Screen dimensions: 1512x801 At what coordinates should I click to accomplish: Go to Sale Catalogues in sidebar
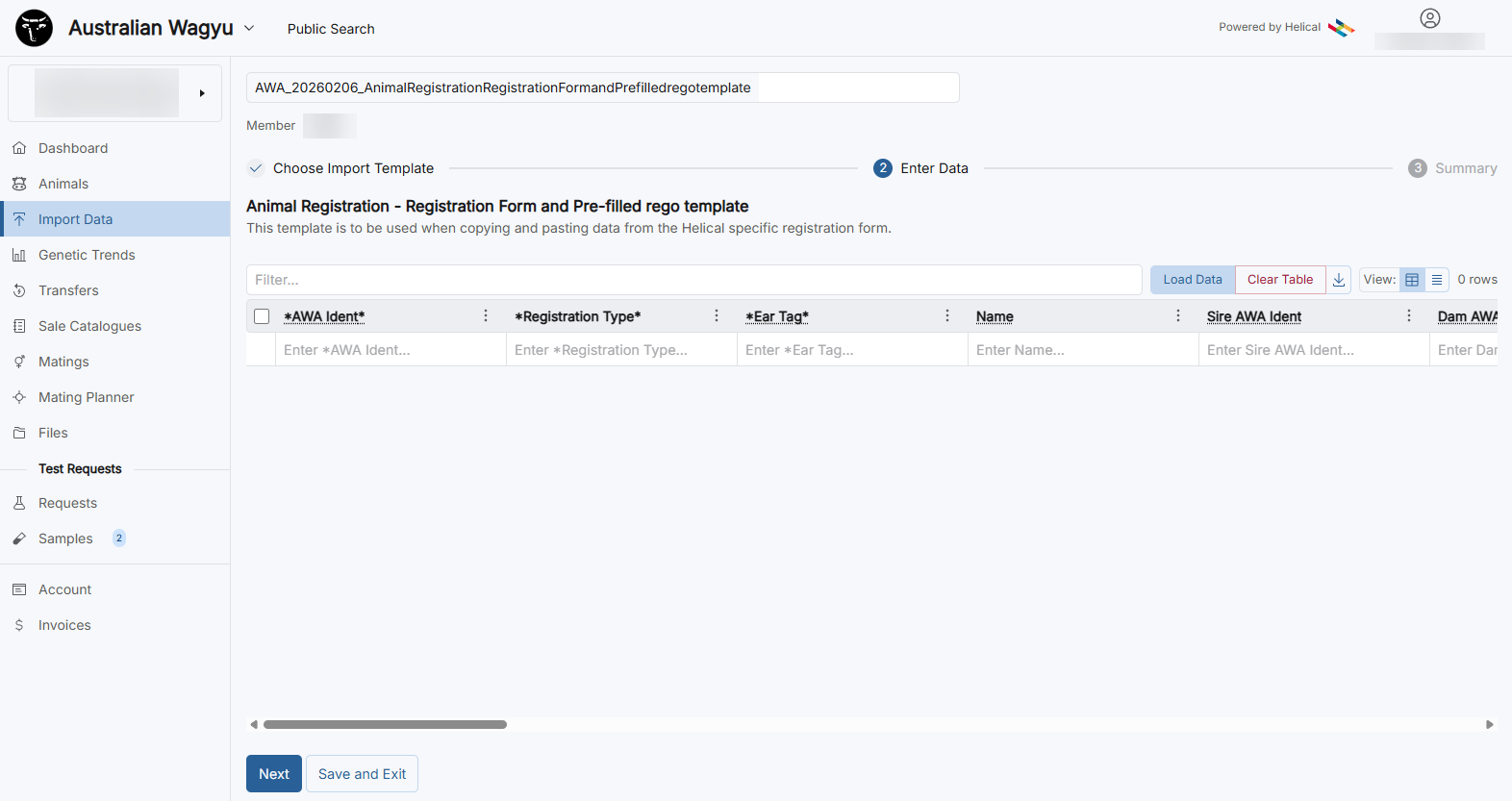[89, 326]
